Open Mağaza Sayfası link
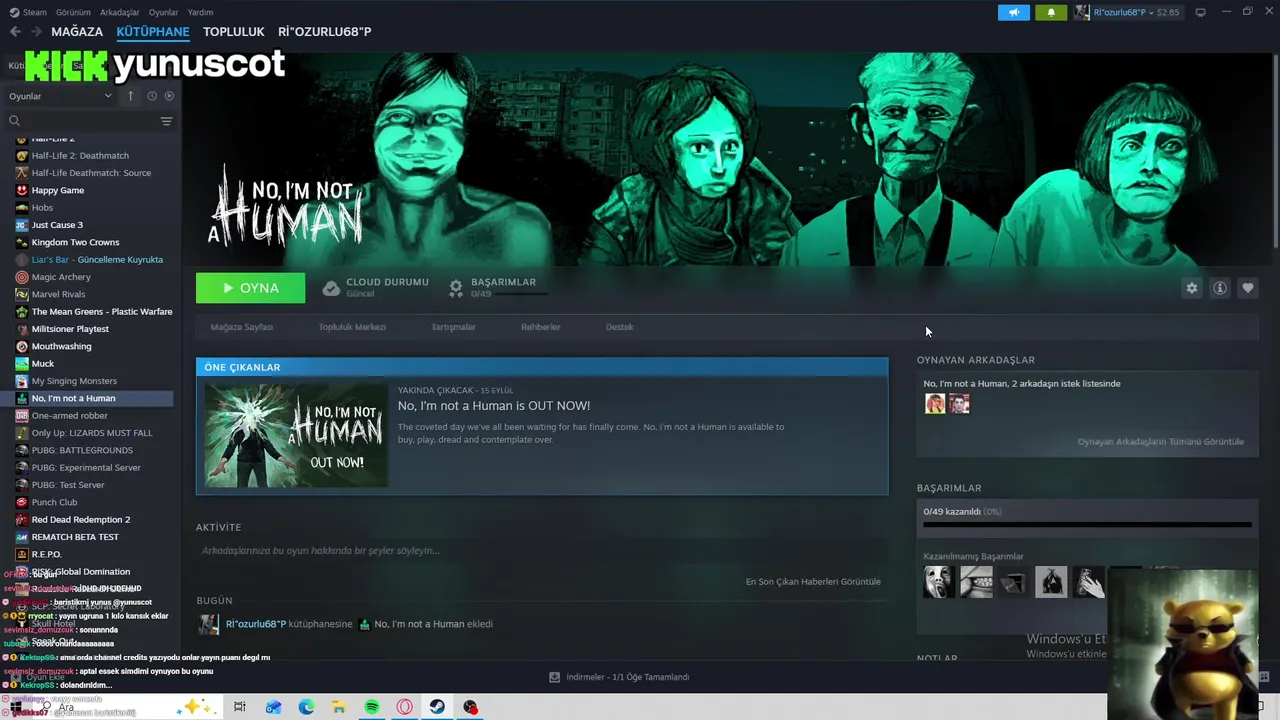Viewport: 1280px width, 720px height. coord(241,327)
